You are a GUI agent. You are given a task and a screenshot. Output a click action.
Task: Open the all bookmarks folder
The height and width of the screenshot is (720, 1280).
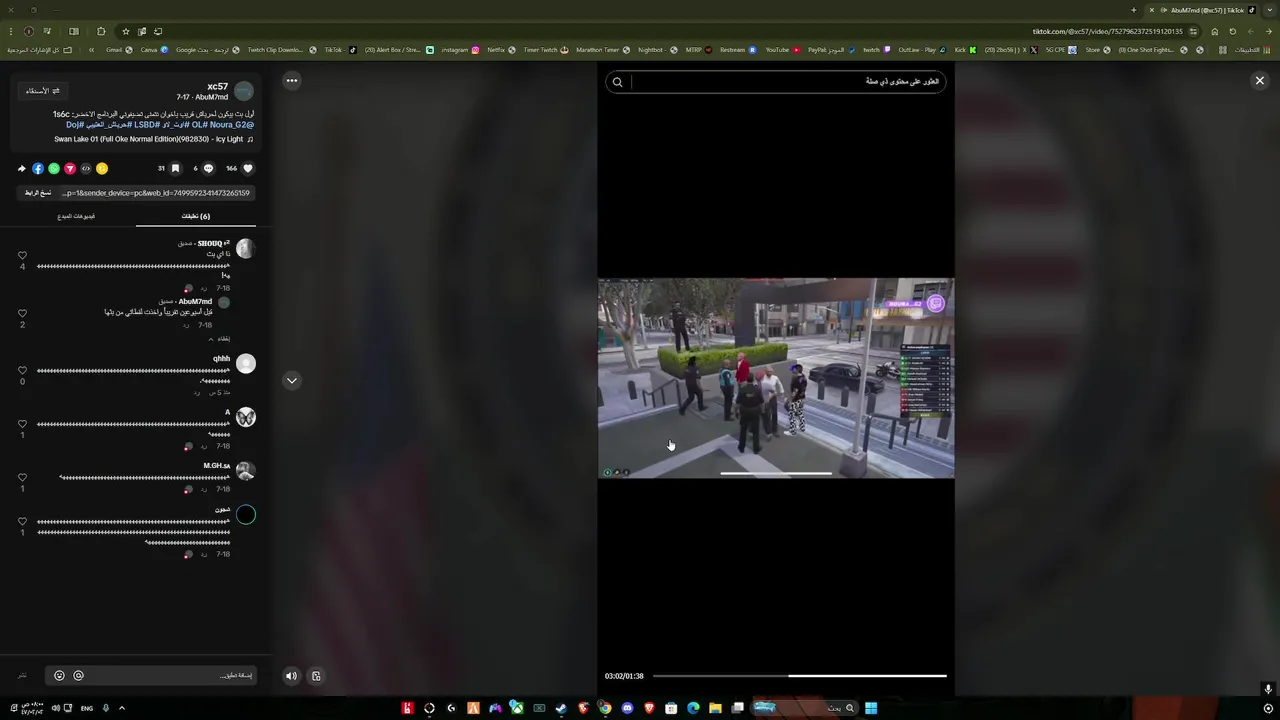[40, 49]
